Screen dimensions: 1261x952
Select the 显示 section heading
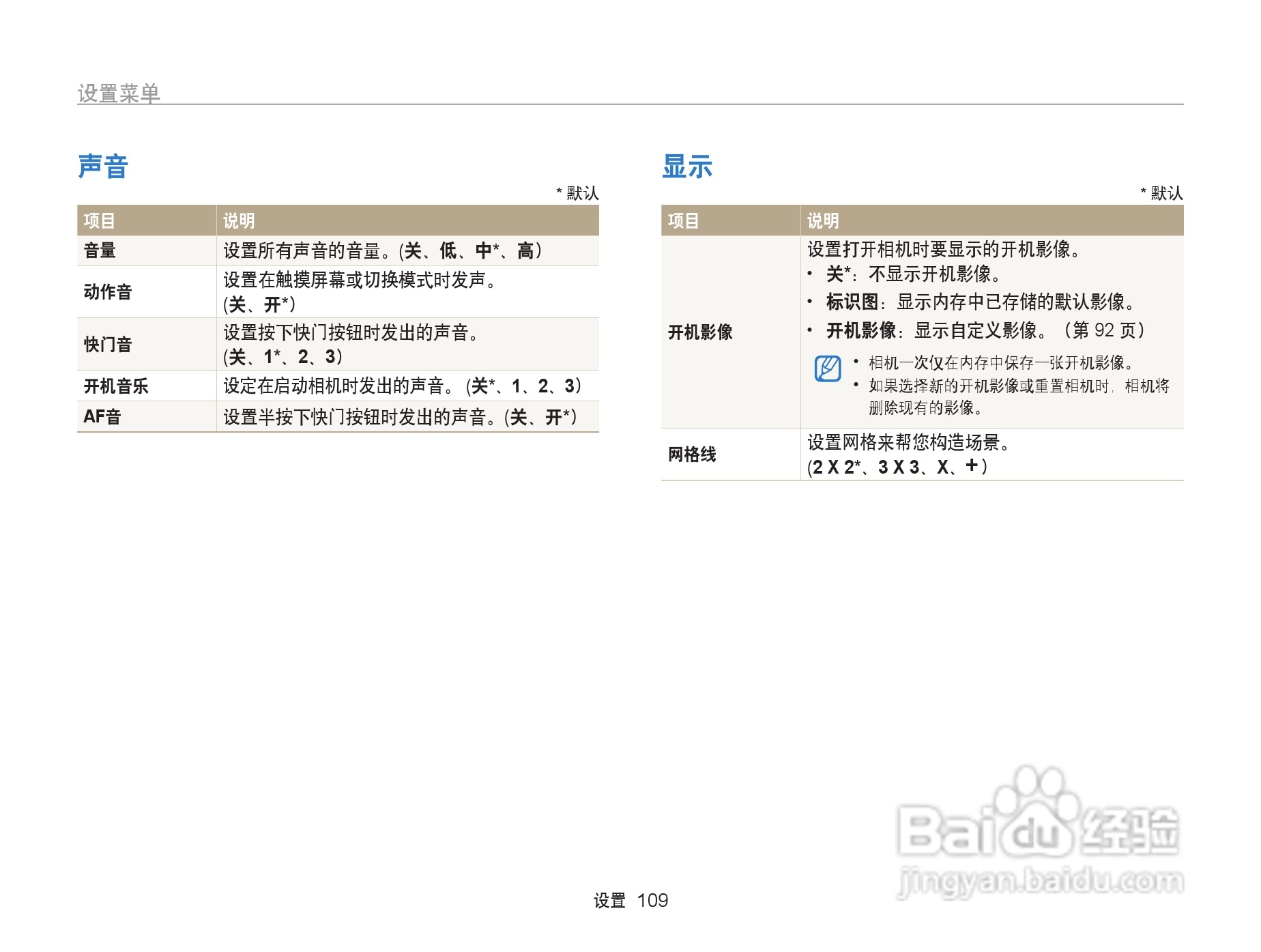pos(687,166)
